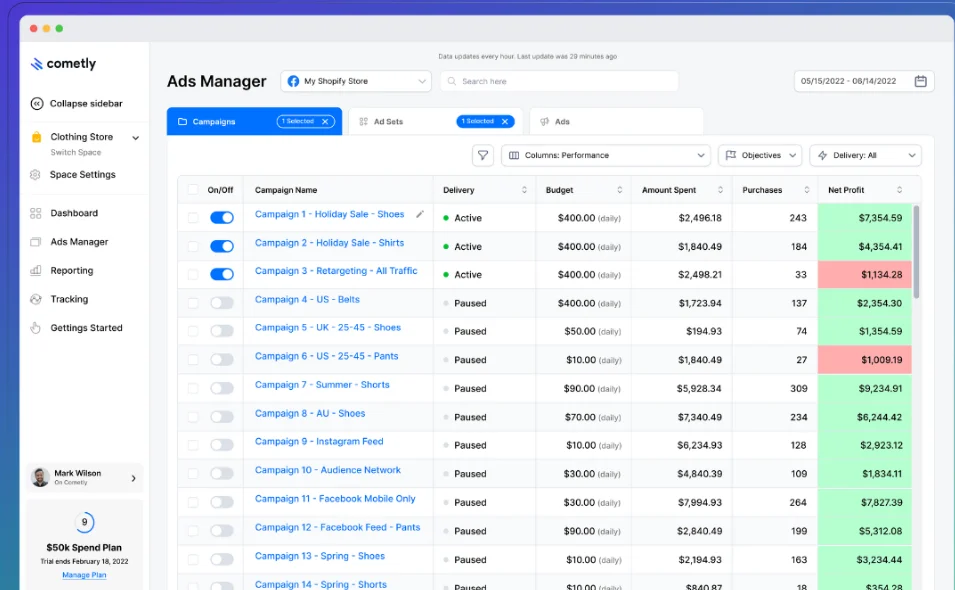
Task: Open the date range picker field
Action: [864, 81]
